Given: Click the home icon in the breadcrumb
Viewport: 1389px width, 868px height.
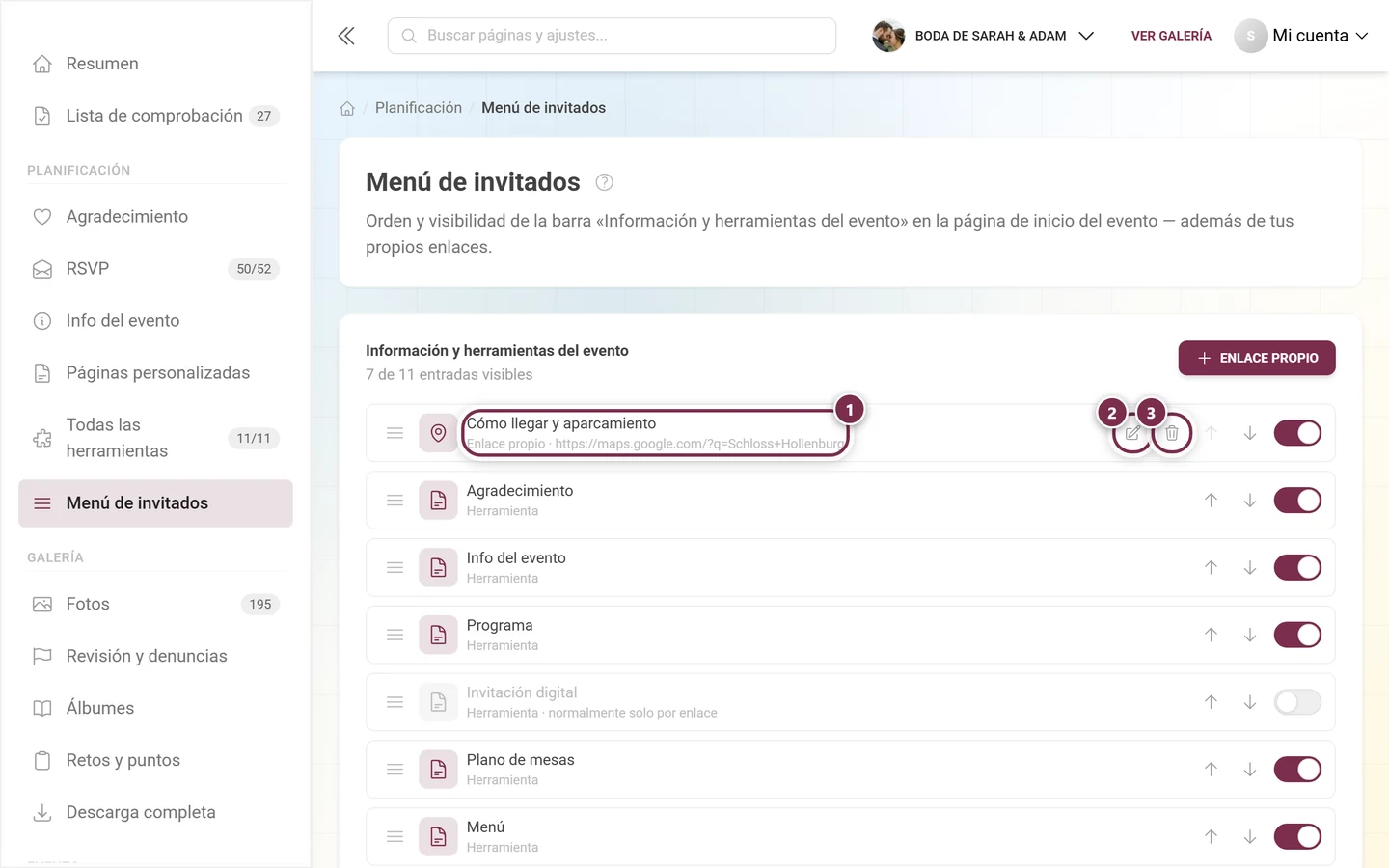Looking at the screenshot, I should click(347, 108).
